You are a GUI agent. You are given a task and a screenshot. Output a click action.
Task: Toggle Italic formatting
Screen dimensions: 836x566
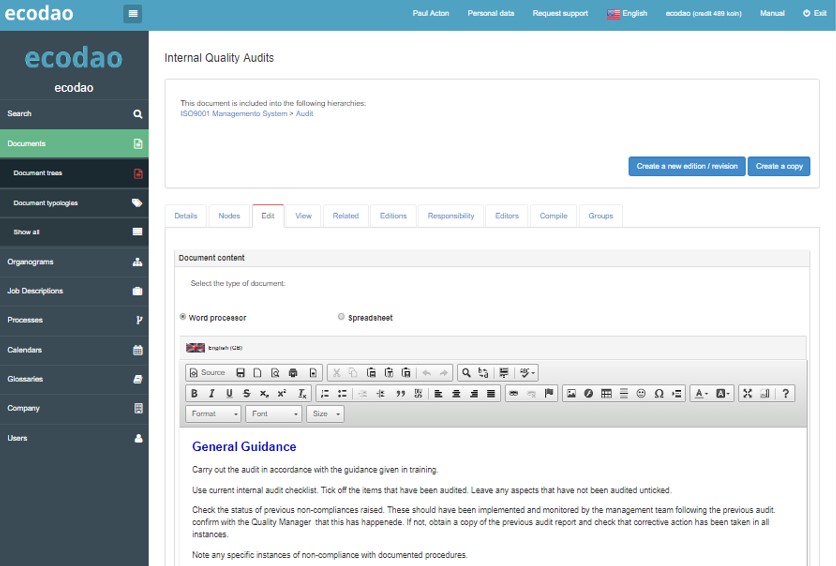coord(212,393)
